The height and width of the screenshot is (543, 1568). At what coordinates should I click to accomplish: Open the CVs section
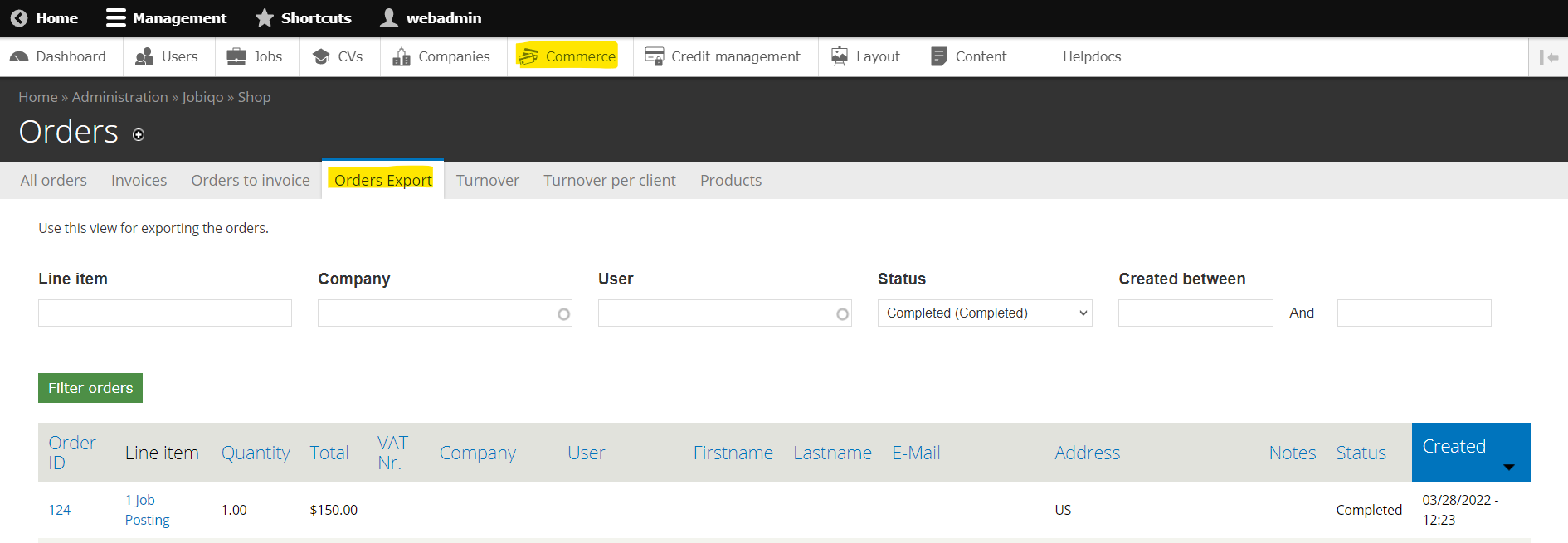tap(338, 56)
